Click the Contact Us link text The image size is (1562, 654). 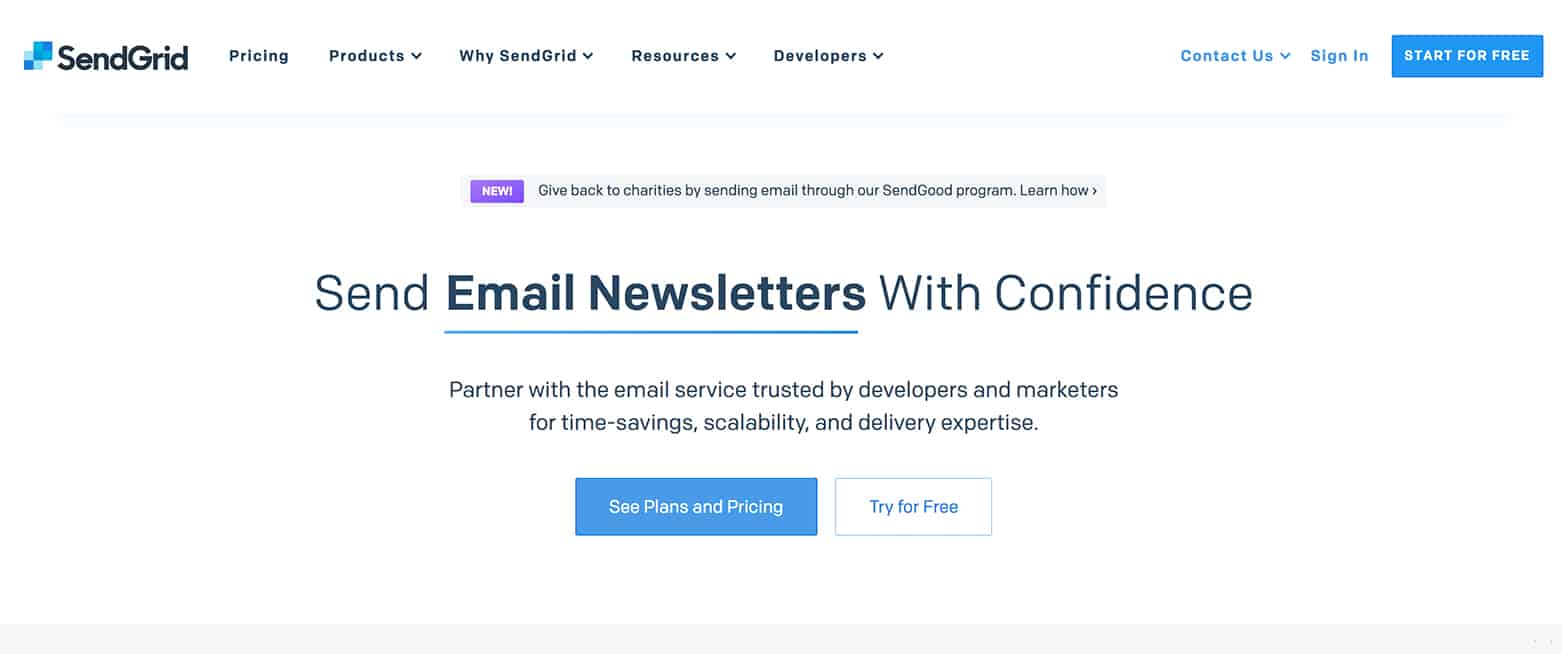[x=1227, y=56]
